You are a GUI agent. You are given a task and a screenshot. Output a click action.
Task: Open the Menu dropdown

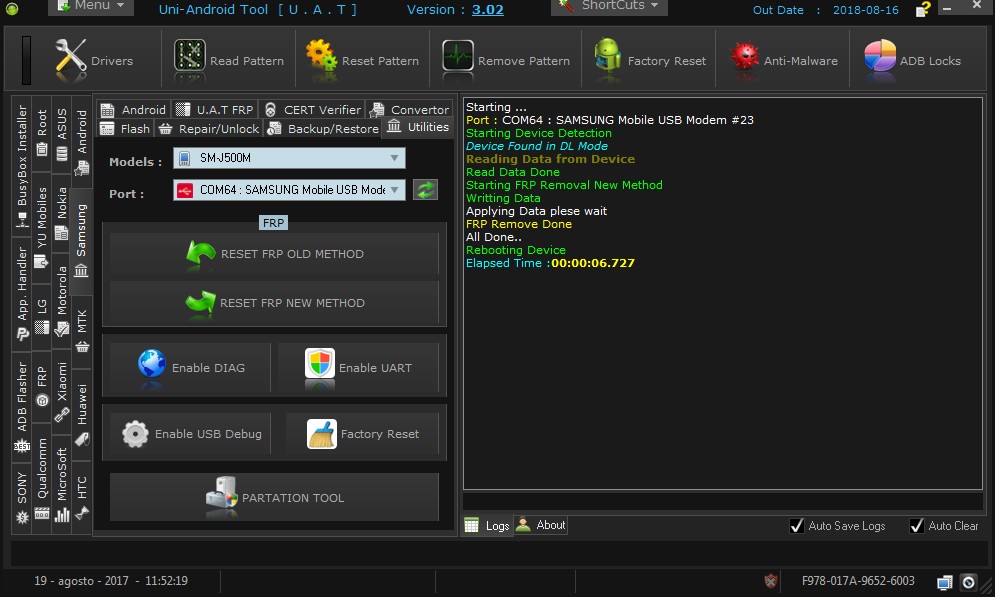91,6
